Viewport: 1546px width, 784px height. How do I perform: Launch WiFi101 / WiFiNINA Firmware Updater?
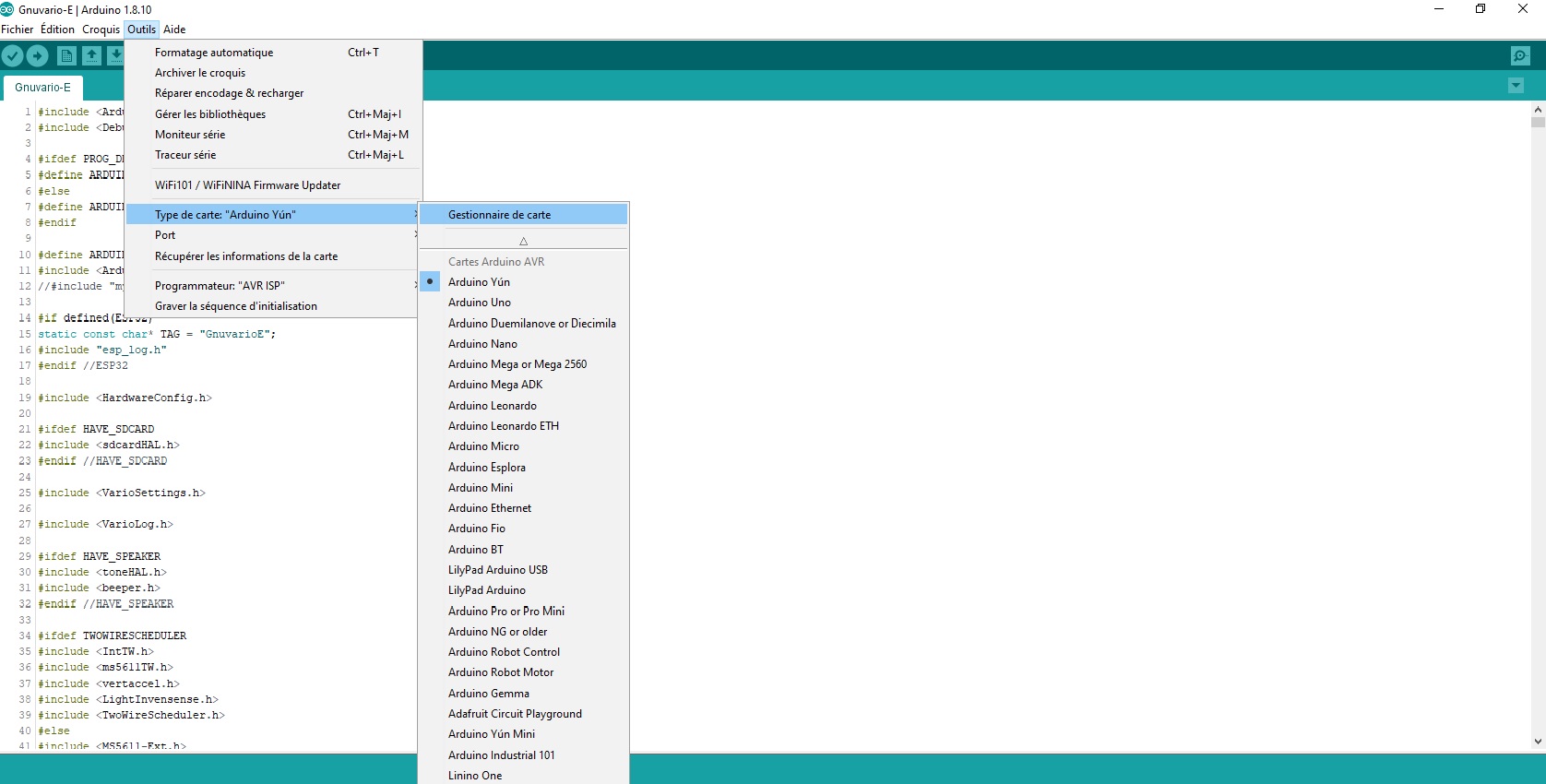[274, 185]
